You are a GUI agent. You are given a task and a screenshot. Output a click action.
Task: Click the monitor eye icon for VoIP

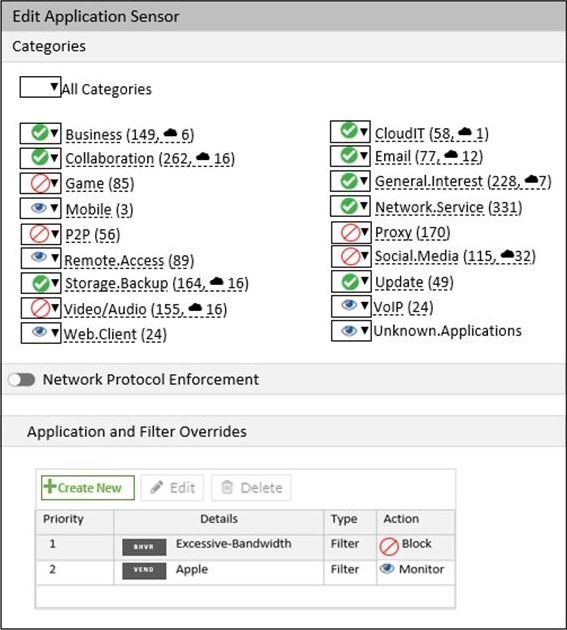[x=349, y=305]
